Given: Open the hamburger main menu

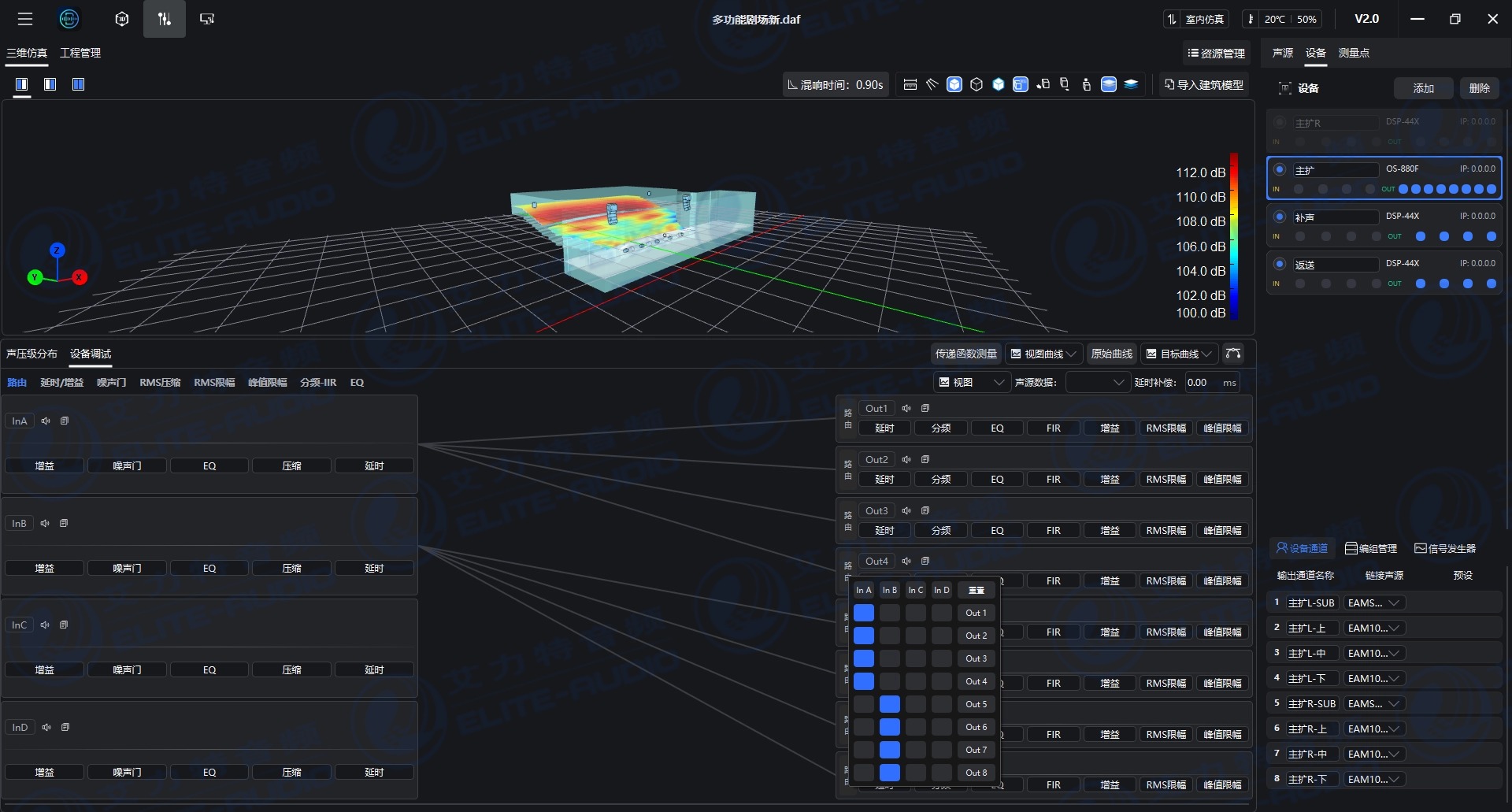Looking at the screenshot, I should [25, 19].
